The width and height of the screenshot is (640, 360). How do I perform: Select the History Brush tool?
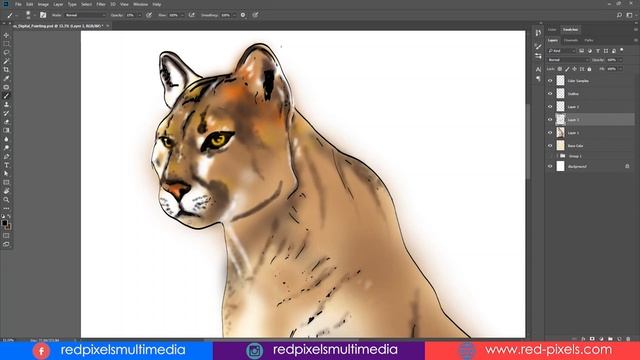6,113
